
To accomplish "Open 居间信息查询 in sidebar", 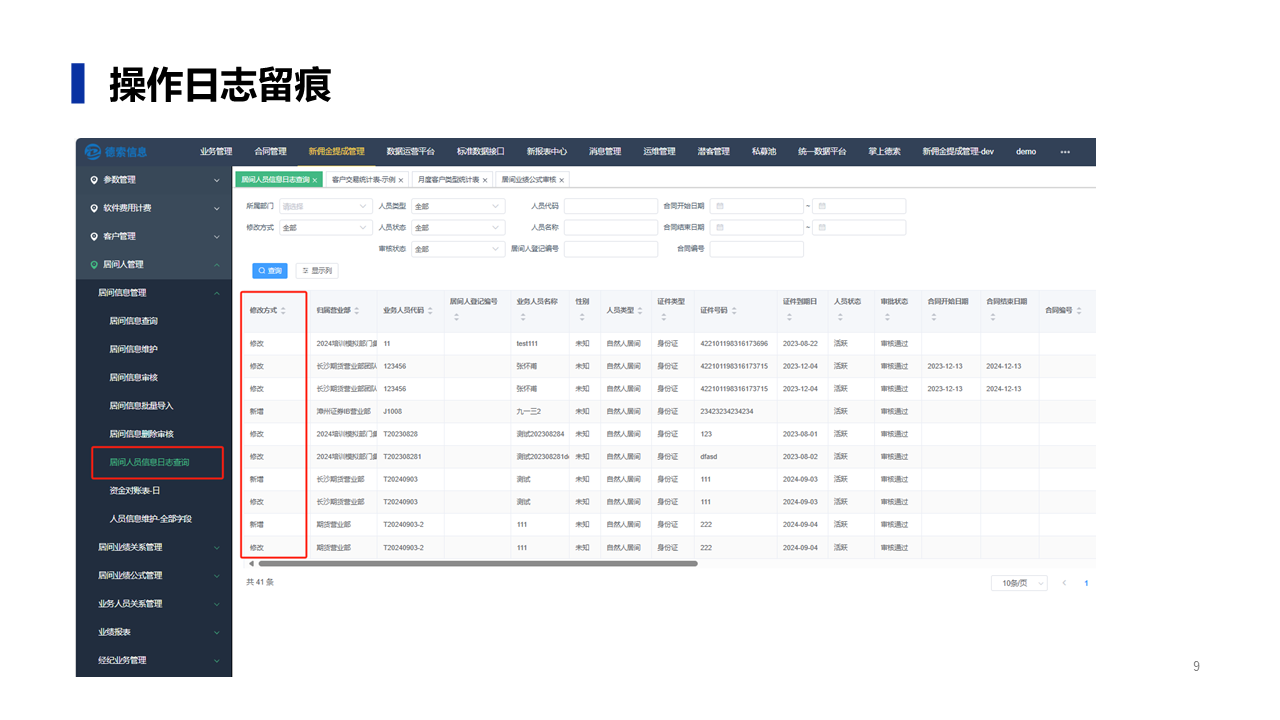I will point(133,321).
